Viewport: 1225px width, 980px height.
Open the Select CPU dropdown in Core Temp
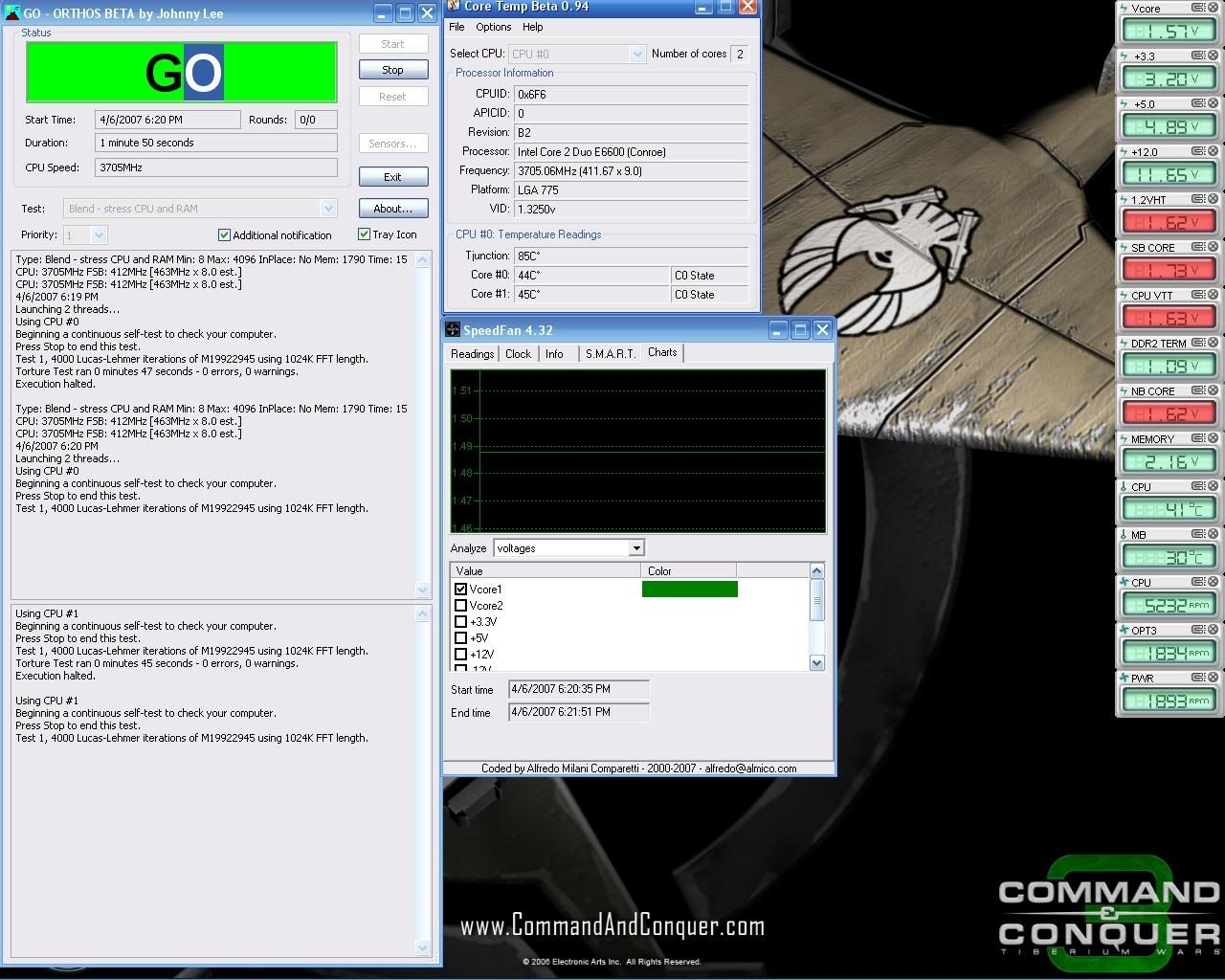coord(637,55)
